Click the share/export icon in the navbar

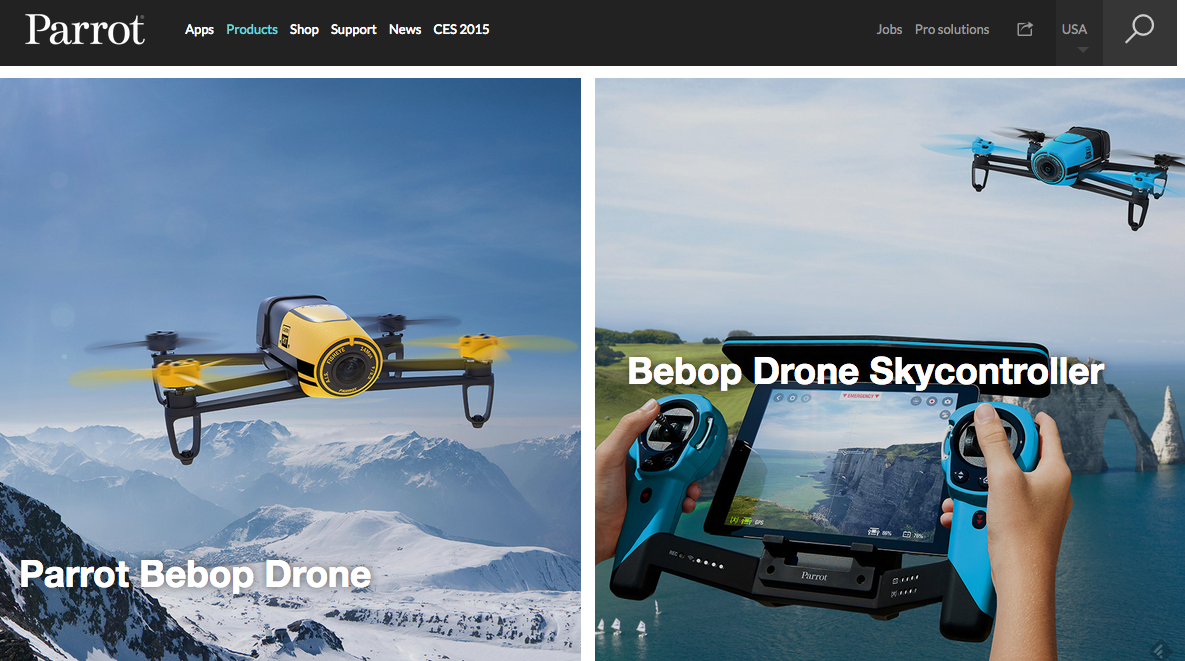pyautogui.click(x=1024, y=30)
